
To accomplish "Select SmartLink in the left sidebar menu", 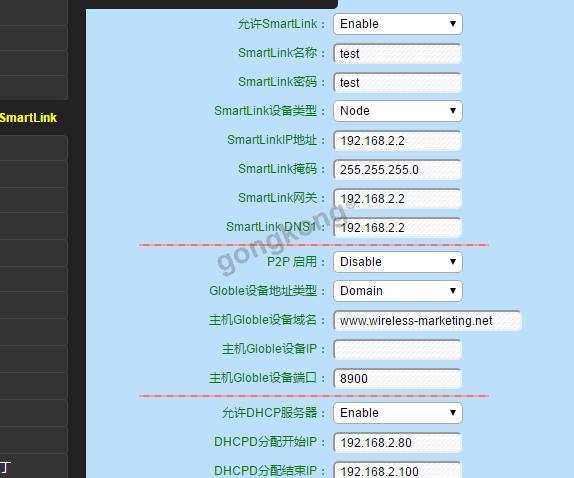I will click(29, 118).
